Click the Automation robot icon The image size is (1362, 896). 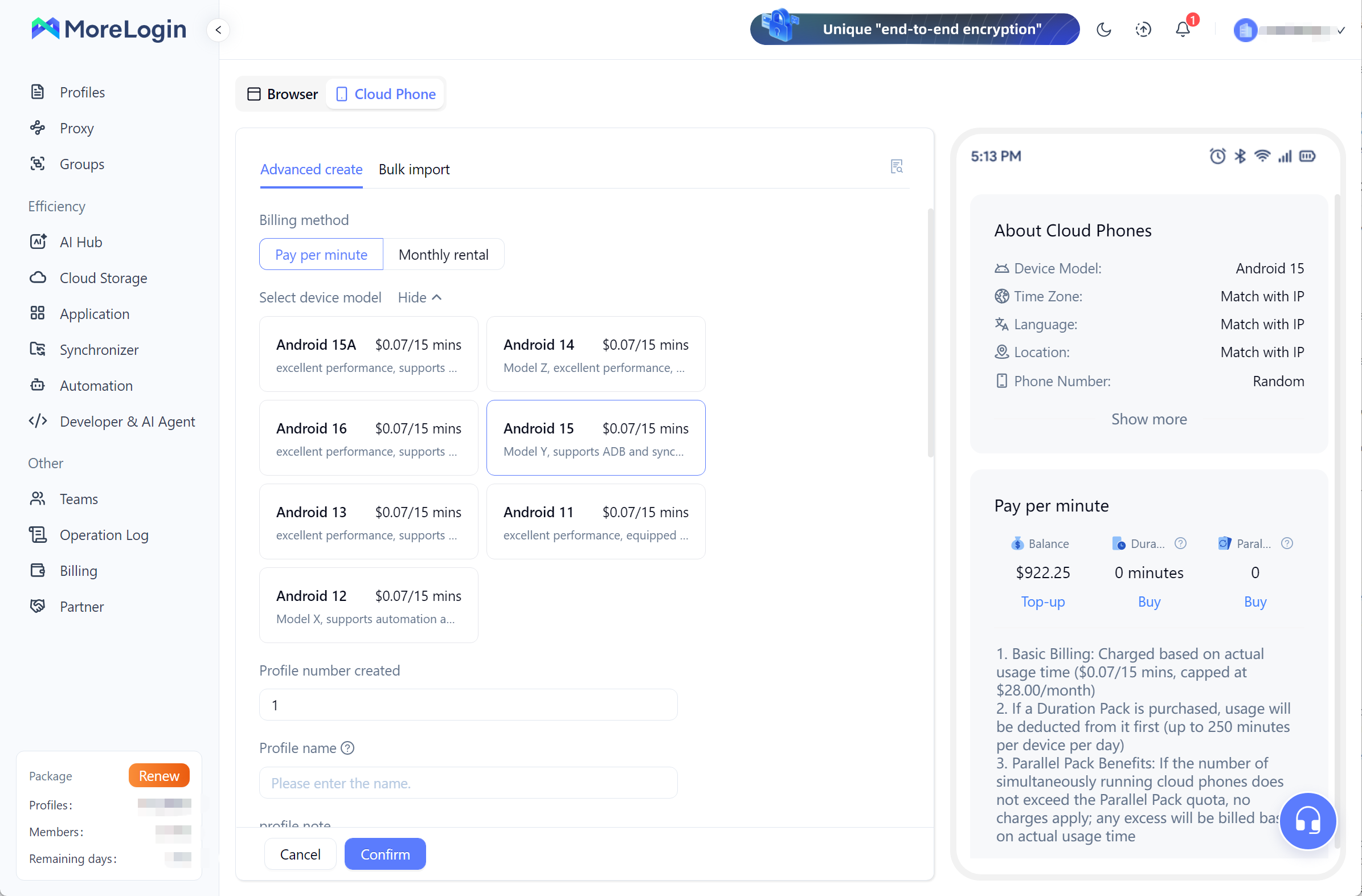tap(38, 386)
